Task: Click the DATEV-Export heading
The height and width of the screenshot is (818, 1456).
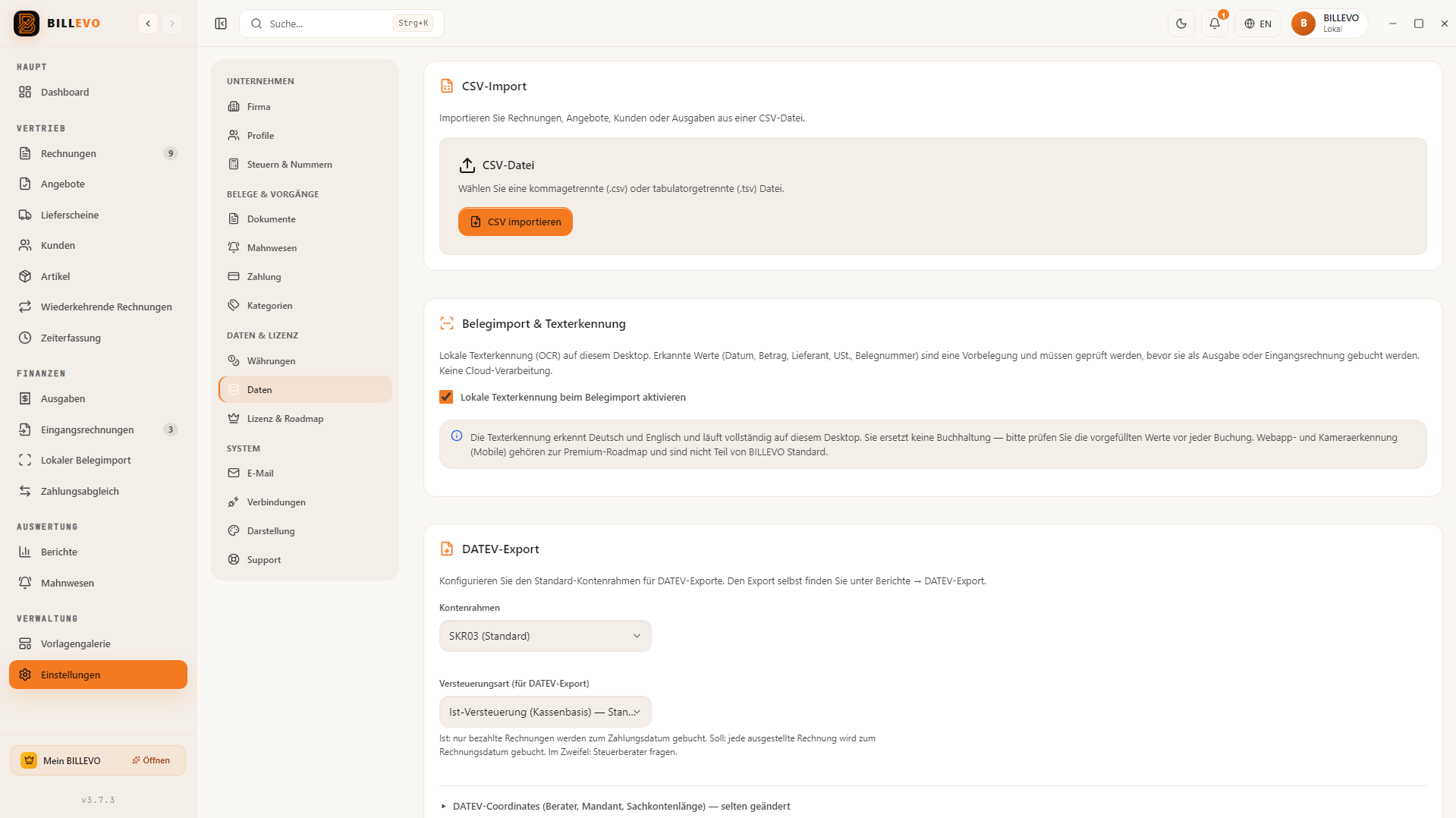Action: pos(500,549)
